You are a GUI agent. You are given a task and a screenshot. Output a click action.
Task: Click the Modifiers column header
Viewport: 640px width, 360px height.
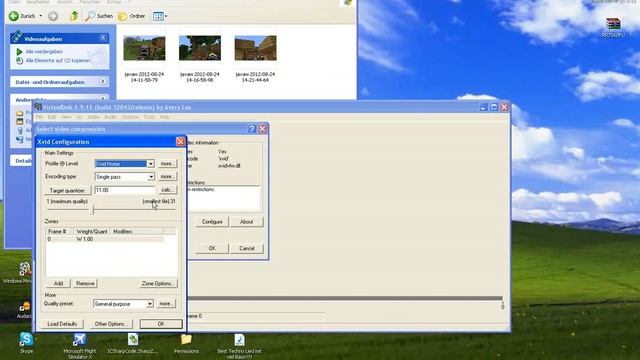tap(136, 231)
